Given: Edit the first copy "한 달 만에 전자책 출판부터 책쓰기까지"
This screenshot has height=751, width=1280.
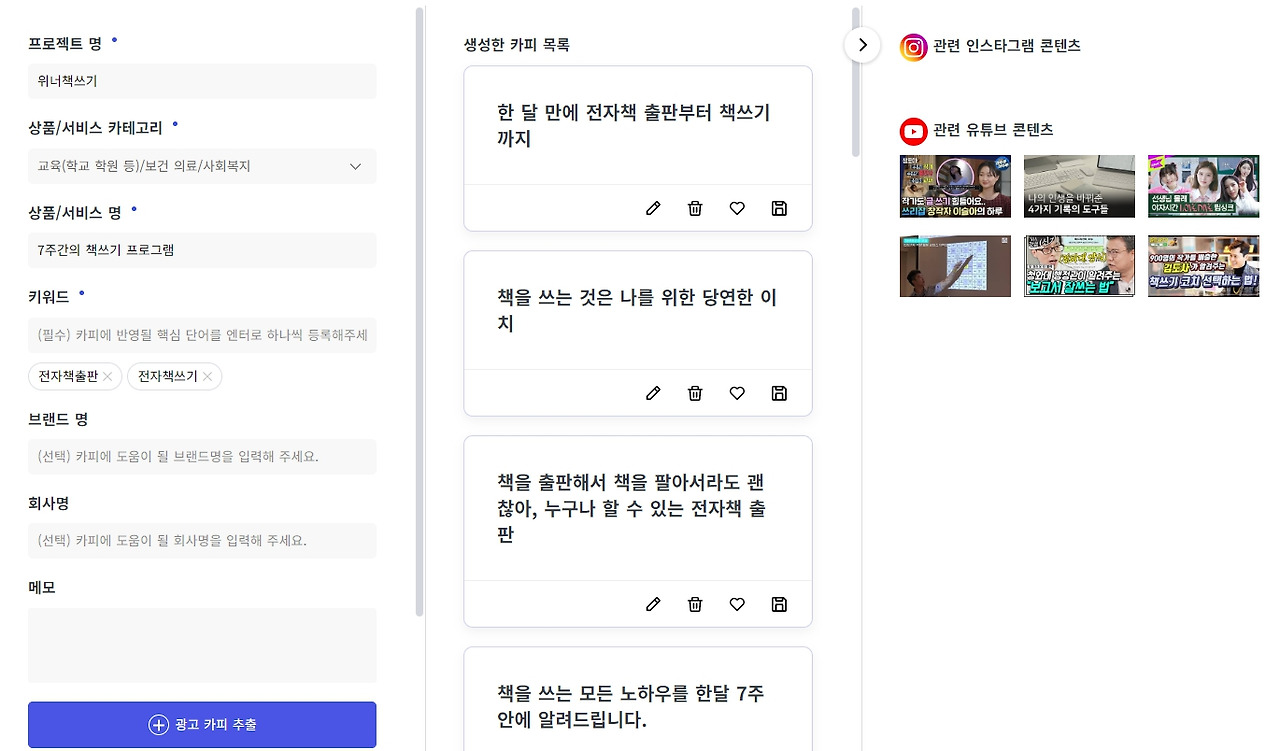Looking at the screenshot, I should click(653, 208).
